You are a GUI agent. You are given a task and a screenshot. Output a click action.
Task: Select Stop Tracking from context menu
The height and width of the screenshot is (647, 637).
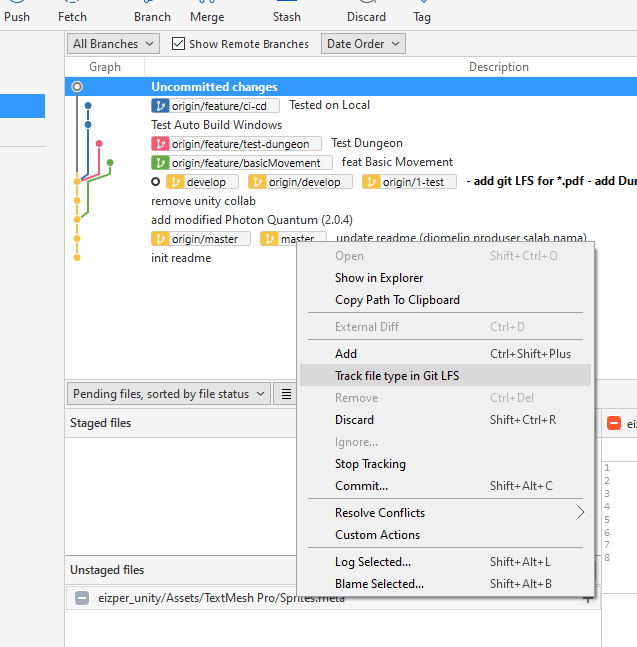(x=370, y=464)
